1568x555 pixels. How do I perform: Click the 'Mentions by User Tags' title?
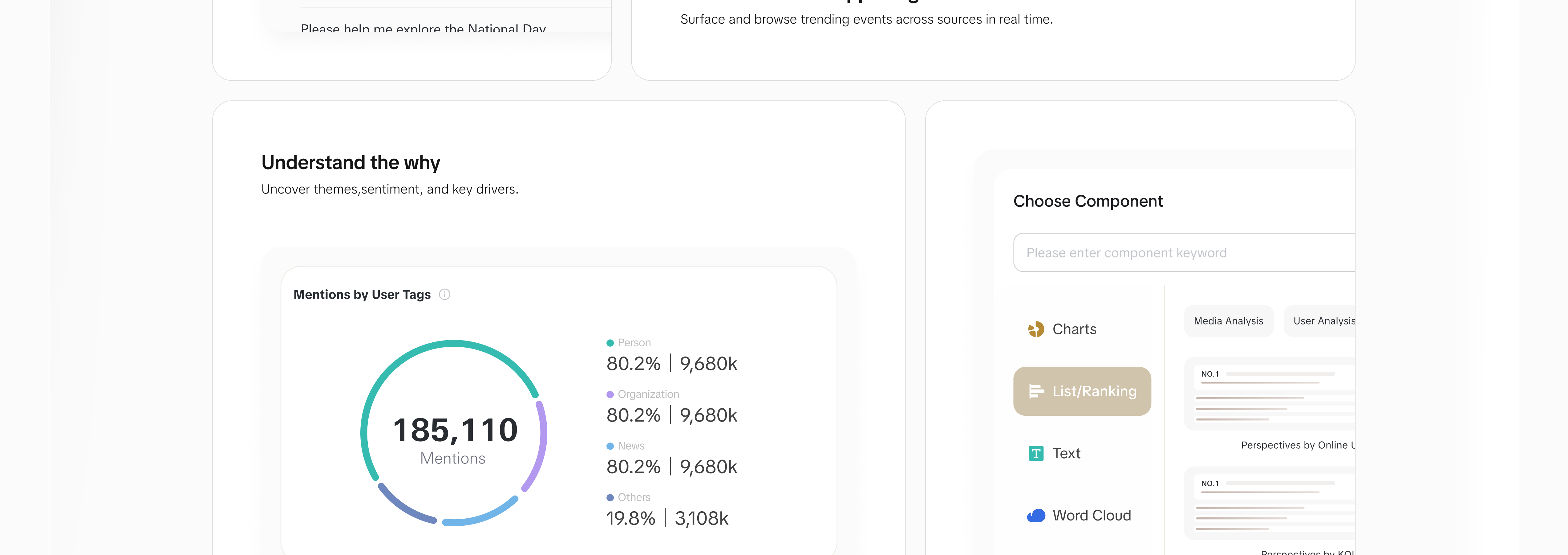point(362,295)
